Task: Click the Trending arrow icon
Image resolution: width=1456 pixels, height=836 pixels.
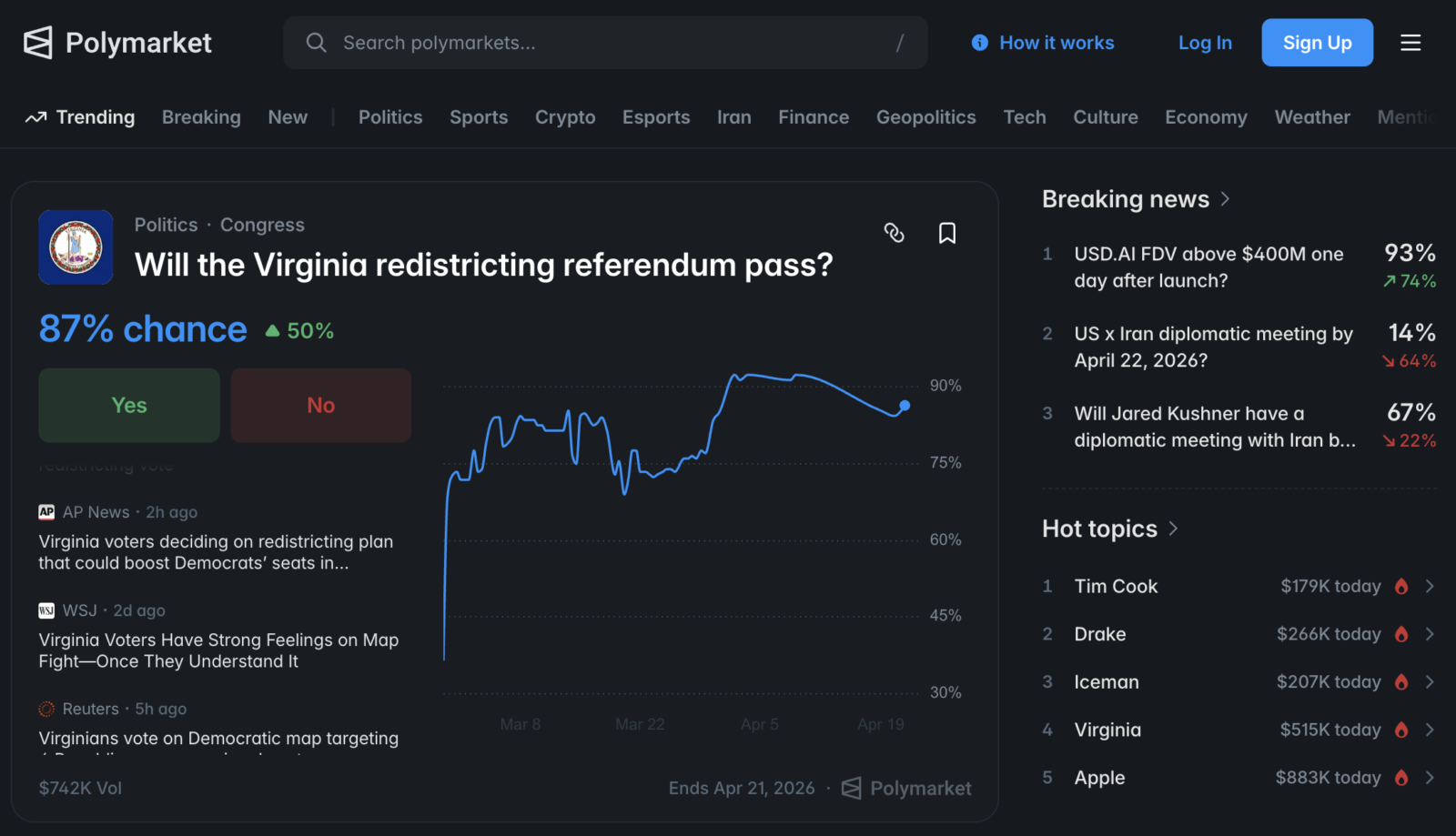Action: pos(35,117)
